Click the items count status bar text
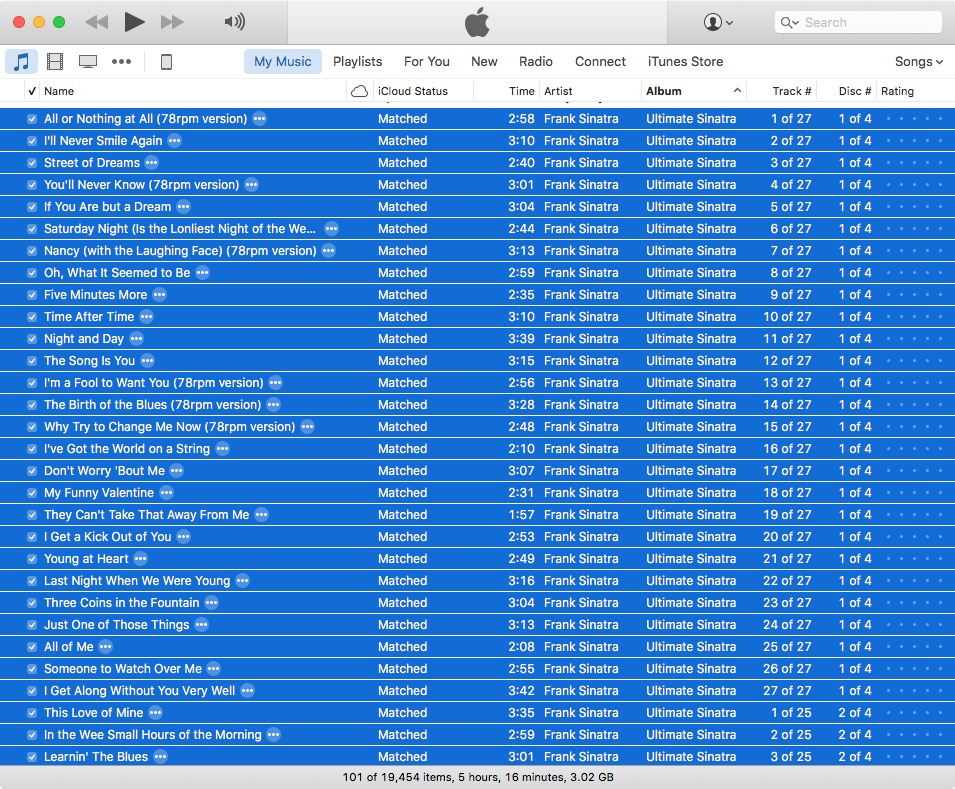Viewport: 955px width, 789px height. coord(478,777)
